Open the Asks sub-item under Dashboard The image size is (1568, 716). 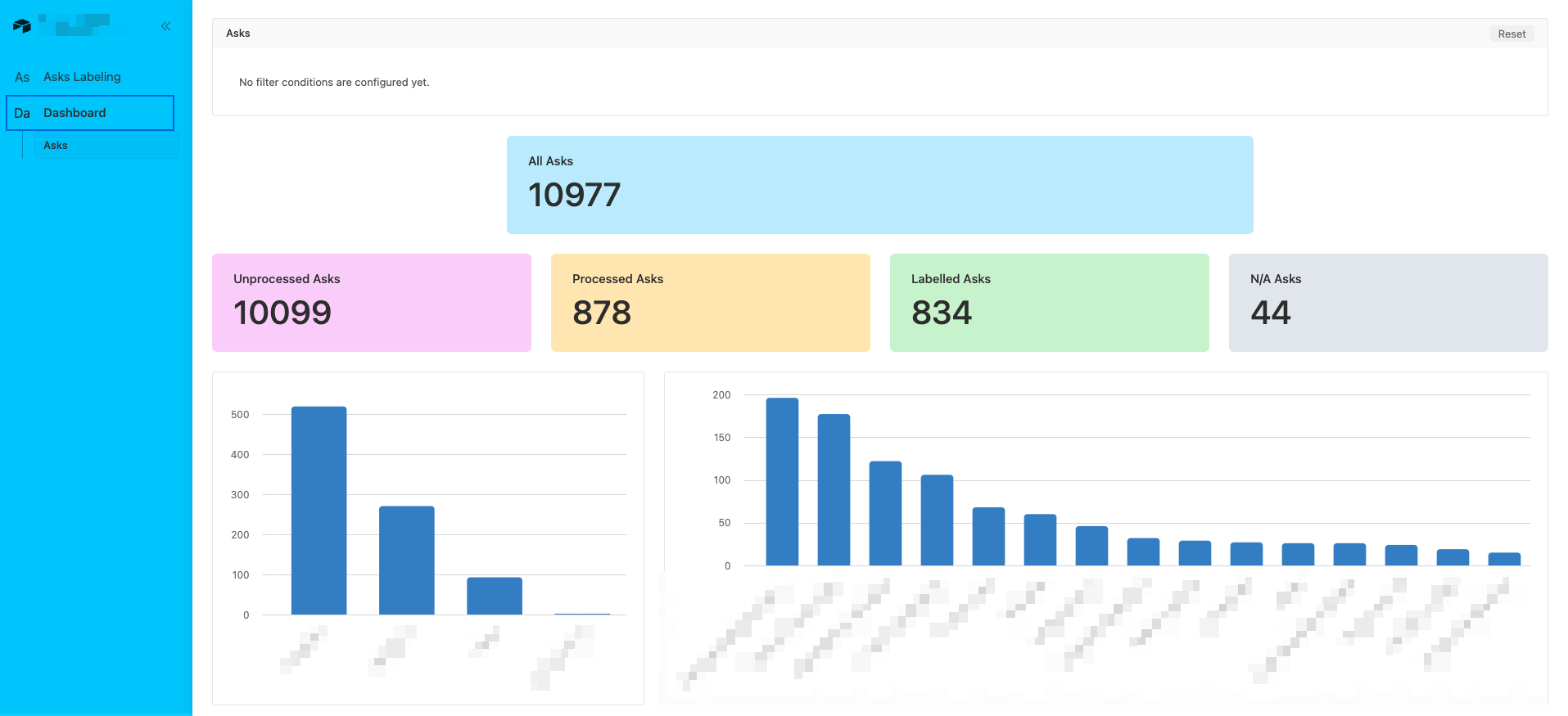point(56,145)
